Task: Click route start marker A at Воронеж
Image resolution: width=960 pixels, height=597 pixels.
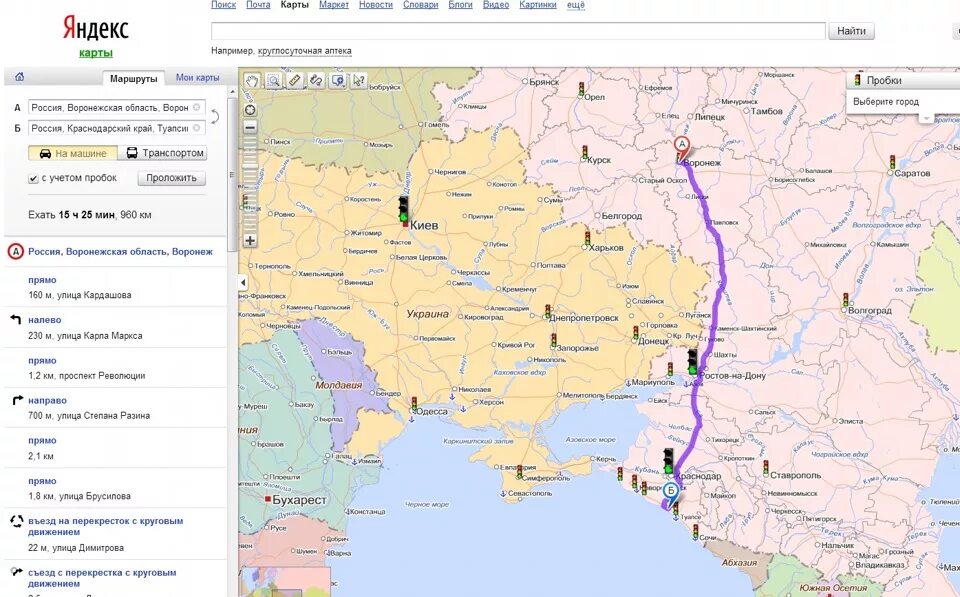Action: pyautogui.click(x=681, y=148)
